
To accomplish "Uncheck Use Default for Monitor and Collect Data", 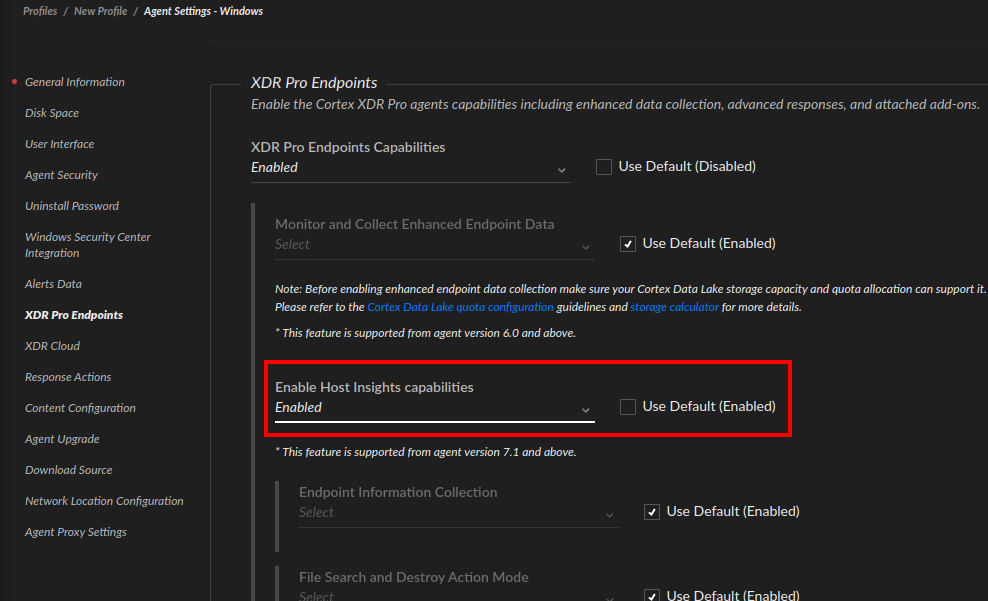I will tap(628, 244).
